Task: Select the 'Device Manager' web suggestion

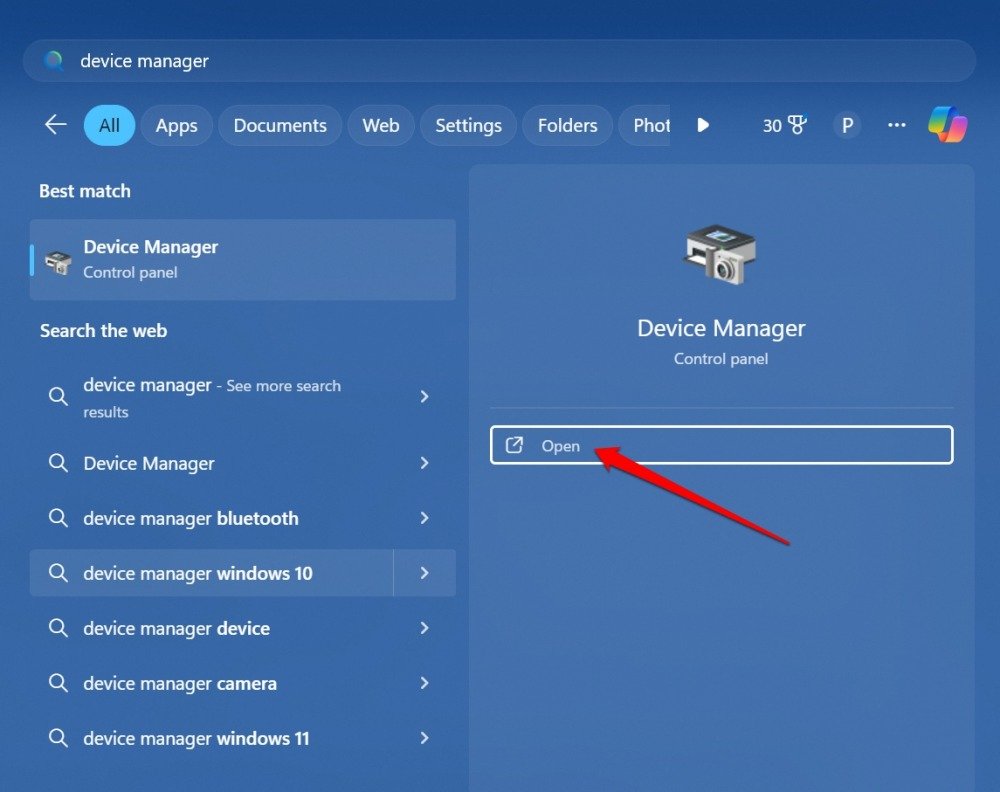Action: coord(212,463)
